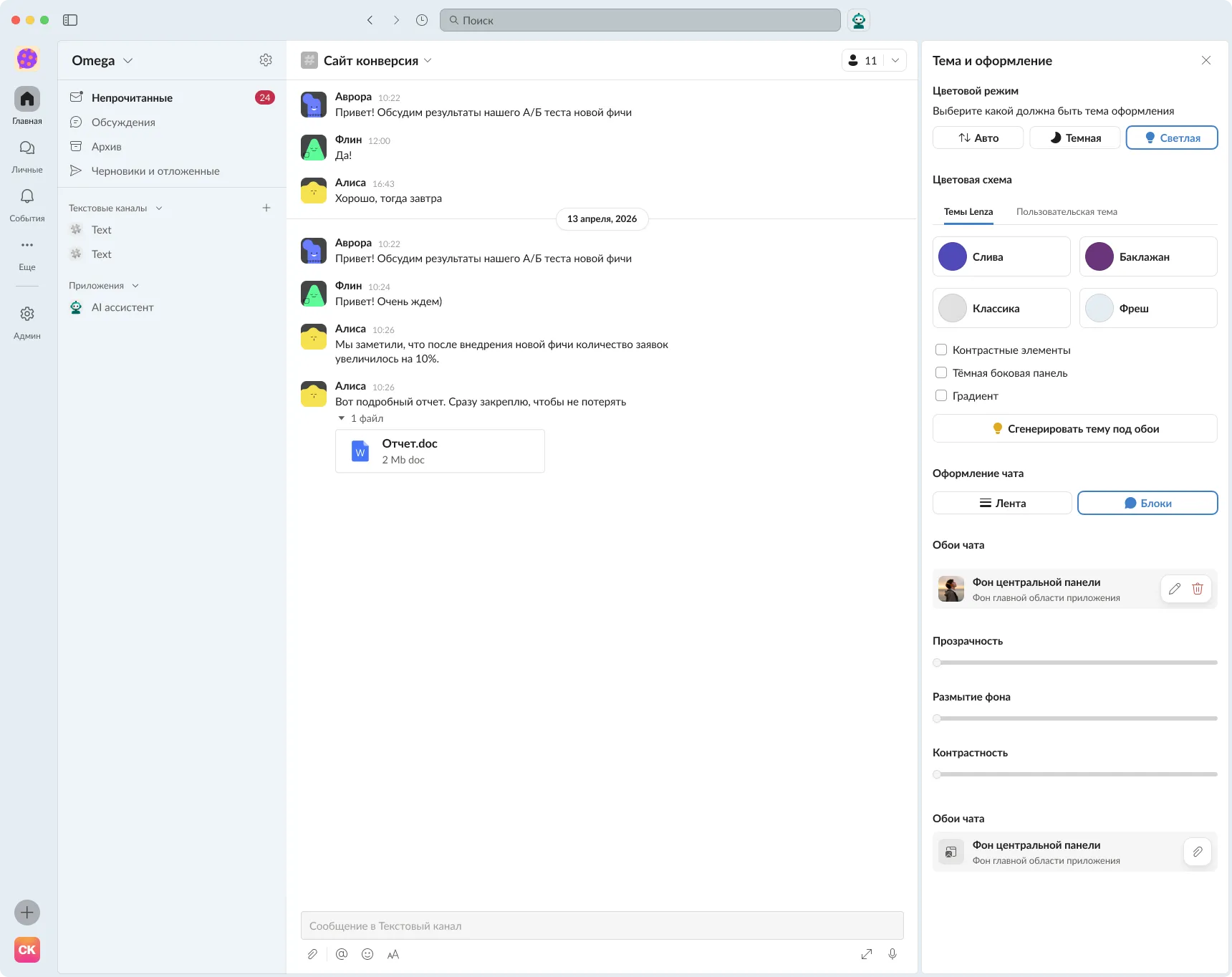Viewport: 1232px width, 977px height.
Task: Open Непрочитанные messages list
Action: [x=172, y=97]
